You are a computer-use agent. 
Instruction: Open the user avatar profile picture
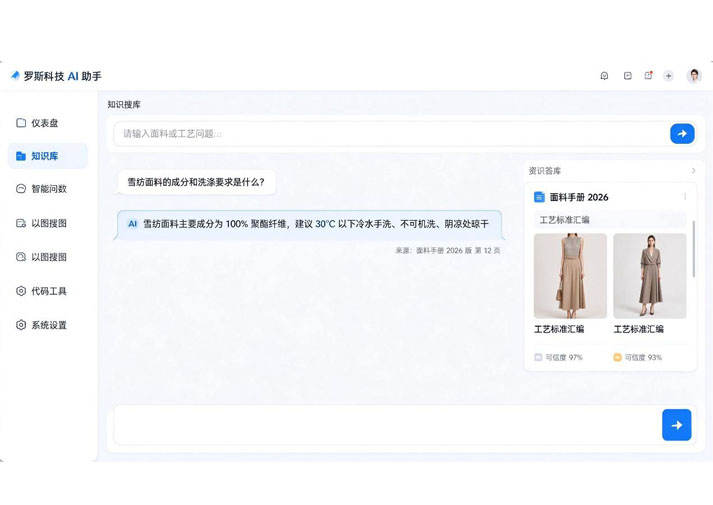click(x=694, y=76)
